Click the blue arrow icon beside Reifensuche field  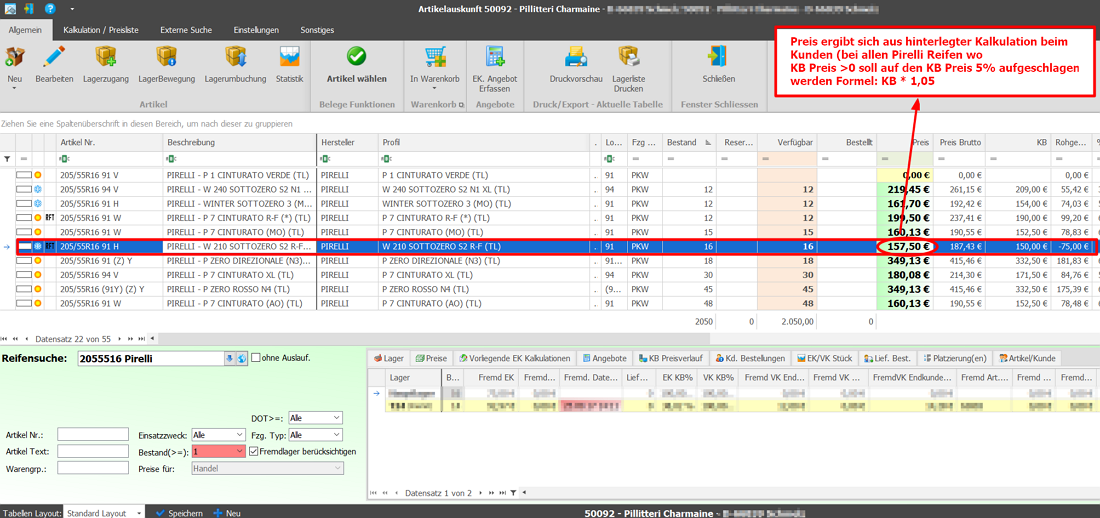(x=229, y=359)
